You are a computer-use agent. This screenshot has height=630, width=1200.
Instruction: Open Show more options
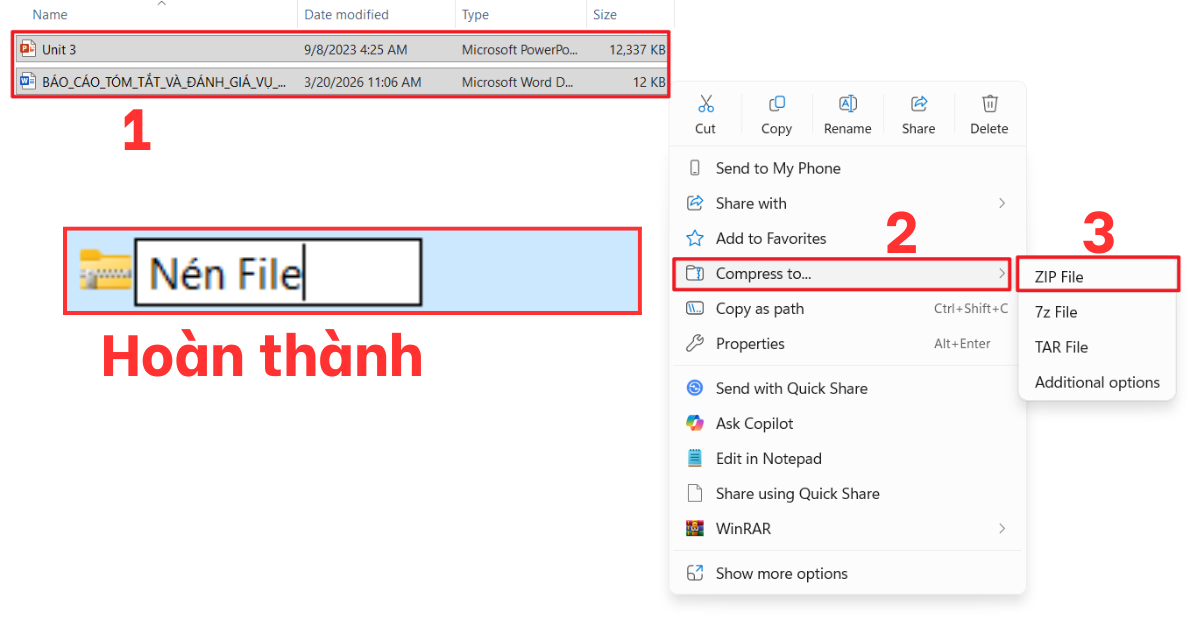tap(847, 573)
